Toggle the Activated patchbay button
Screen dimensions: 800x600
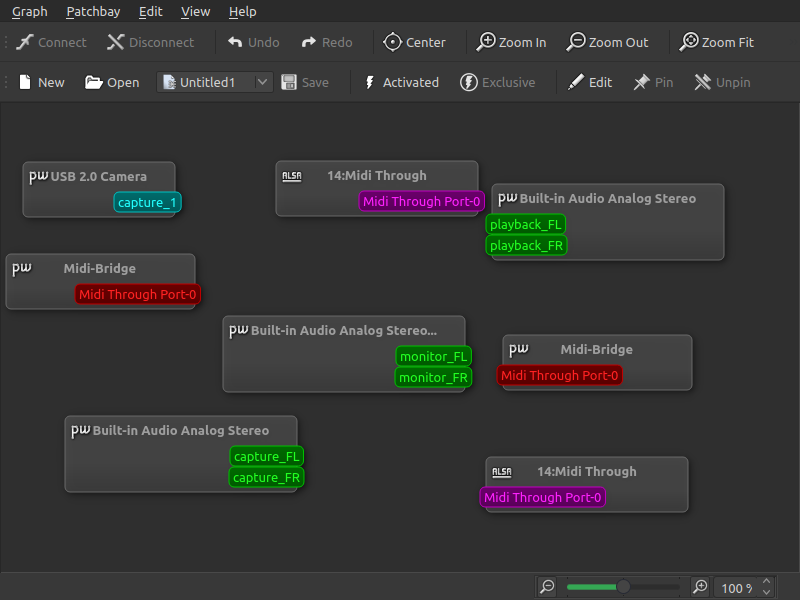(x=400, y=82)
